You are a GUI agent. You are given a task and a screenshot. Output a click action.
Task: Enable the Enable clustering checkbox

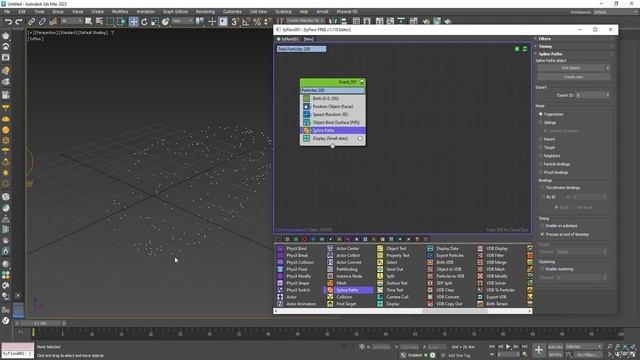[x=542, y=269]
